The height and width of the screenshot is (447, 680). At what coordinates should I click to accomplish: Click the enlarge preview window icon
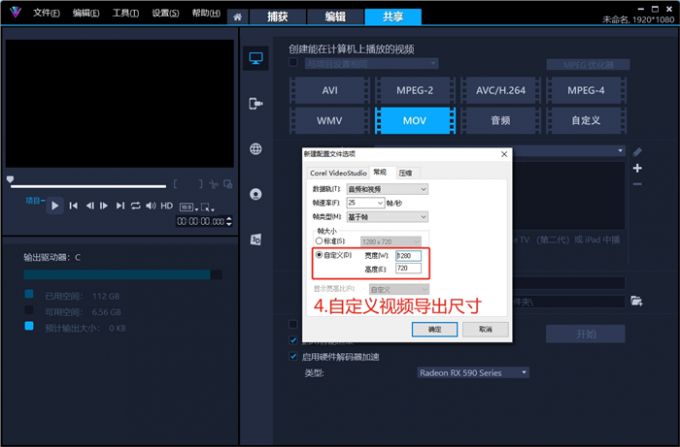228,184
